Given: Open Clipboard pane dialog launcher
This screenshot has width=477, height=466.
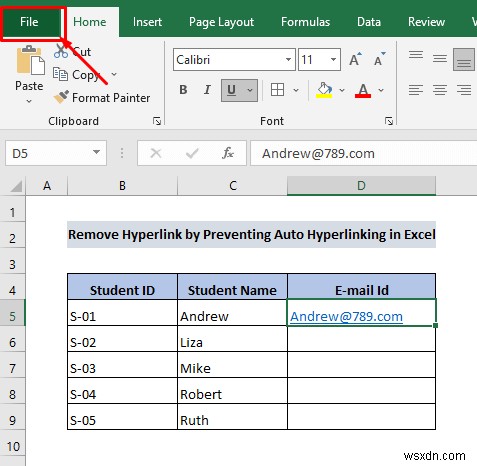Looking at the screenshot, I should tap(157, 121).
